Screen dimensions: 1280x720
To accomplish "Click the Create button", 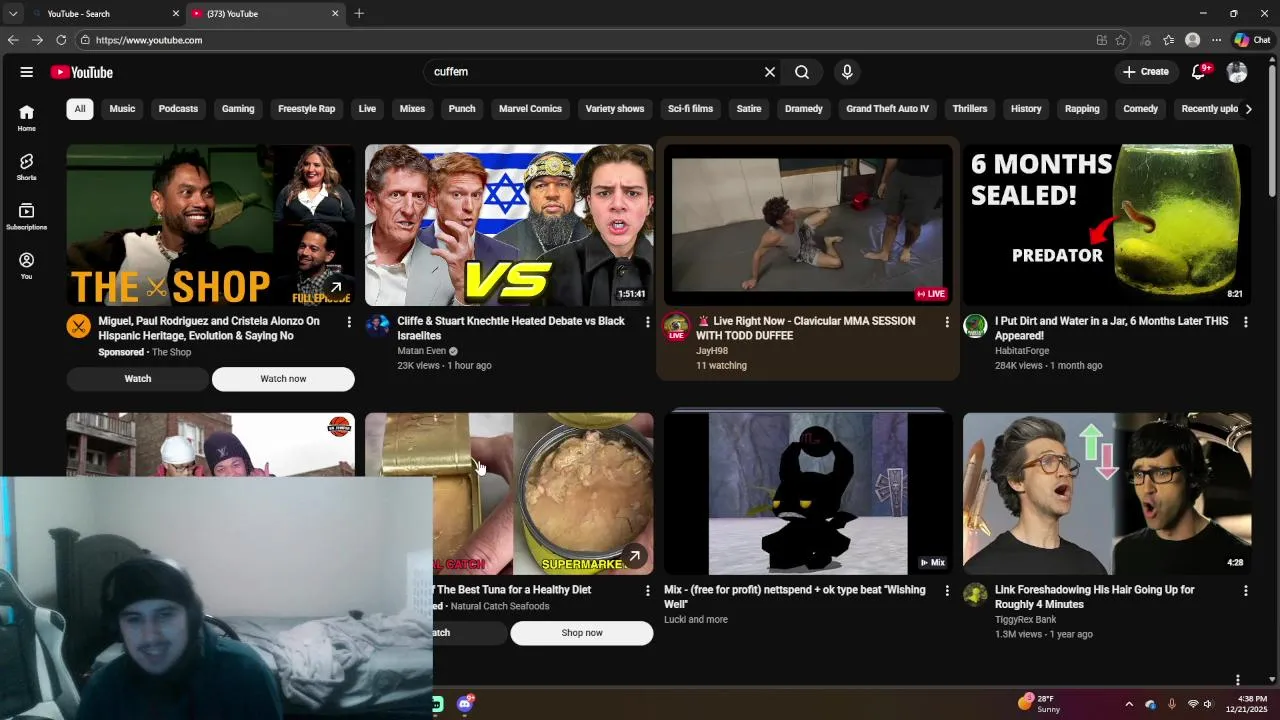I will [1145, 72].
